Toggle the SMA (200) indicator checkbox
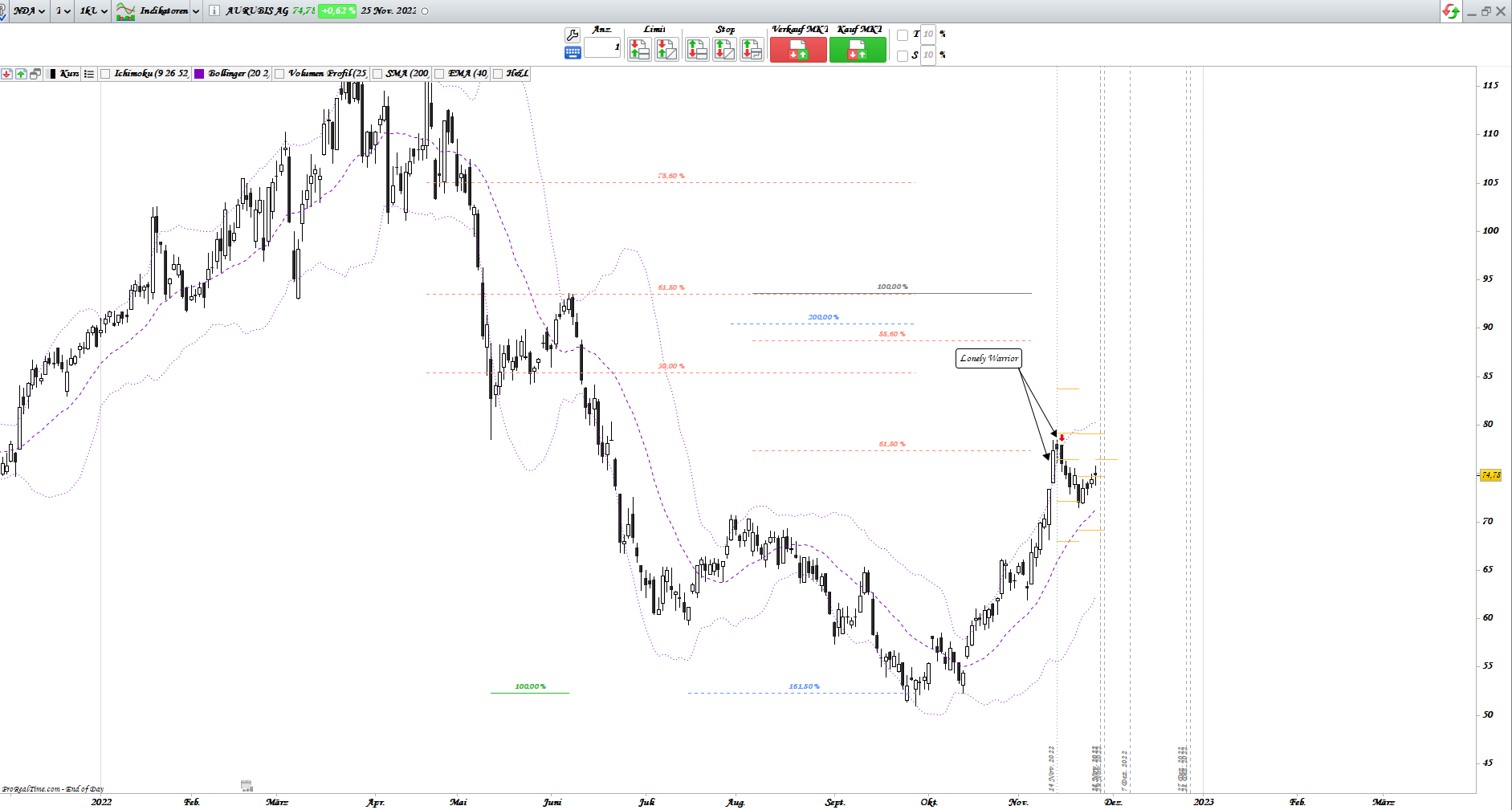 [x=377, y=74]
